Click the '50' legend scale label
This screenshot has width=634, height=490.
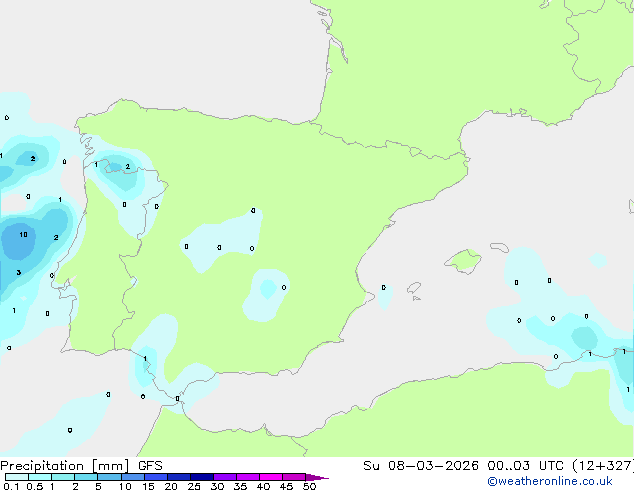click(309, 486)
